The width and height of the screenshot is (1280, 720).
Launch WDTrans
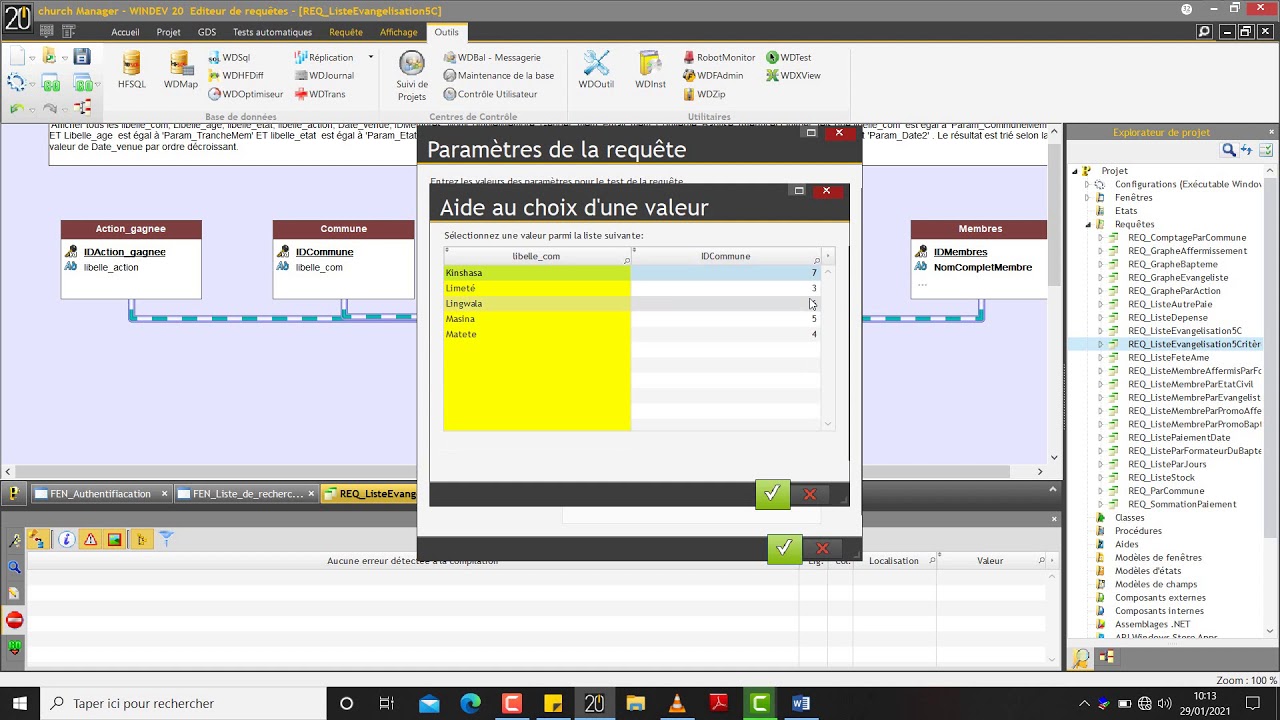(320, 94)
